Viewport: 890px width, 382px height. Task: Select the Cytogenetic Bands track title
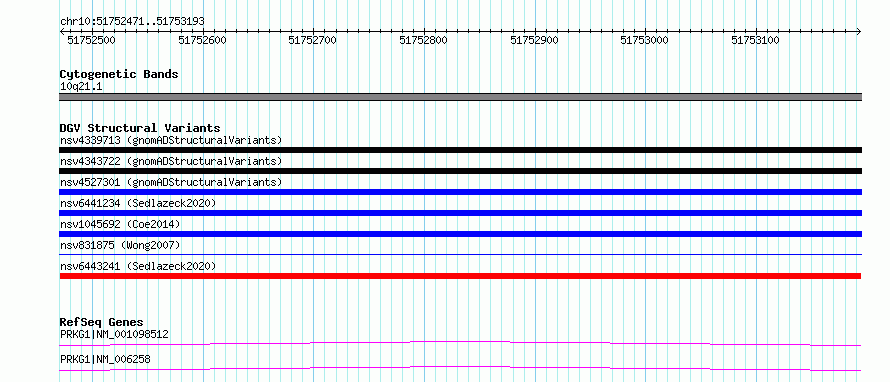pos(119,74)
